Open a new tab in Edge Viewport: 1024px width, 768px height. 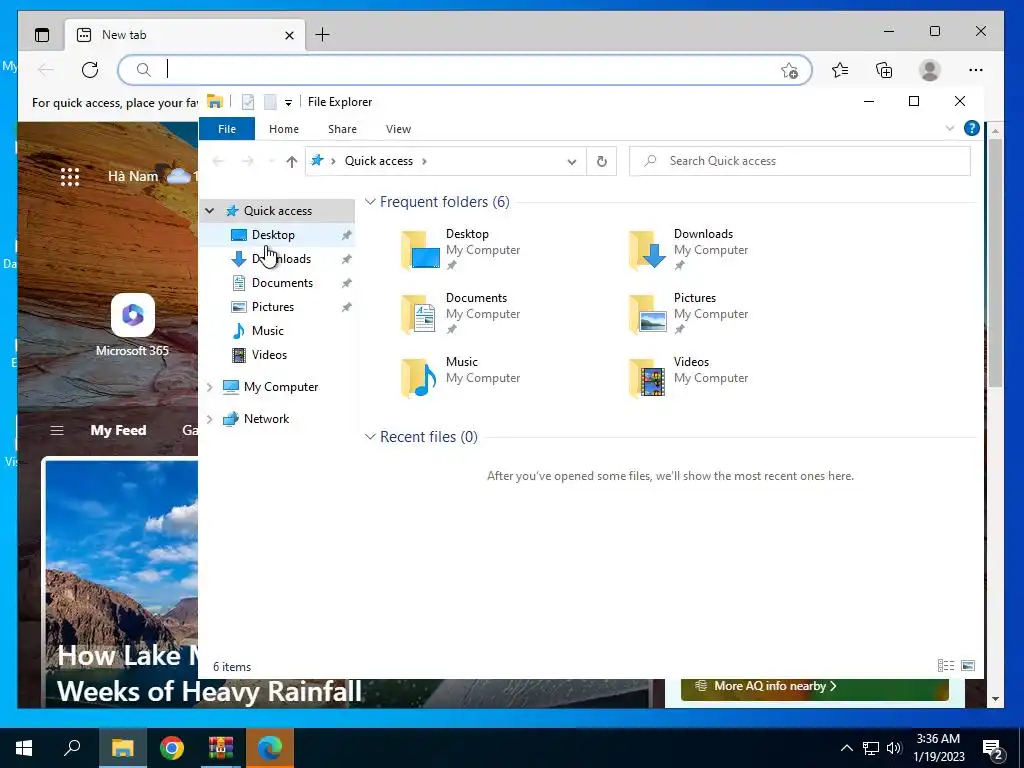coord(323,35)
